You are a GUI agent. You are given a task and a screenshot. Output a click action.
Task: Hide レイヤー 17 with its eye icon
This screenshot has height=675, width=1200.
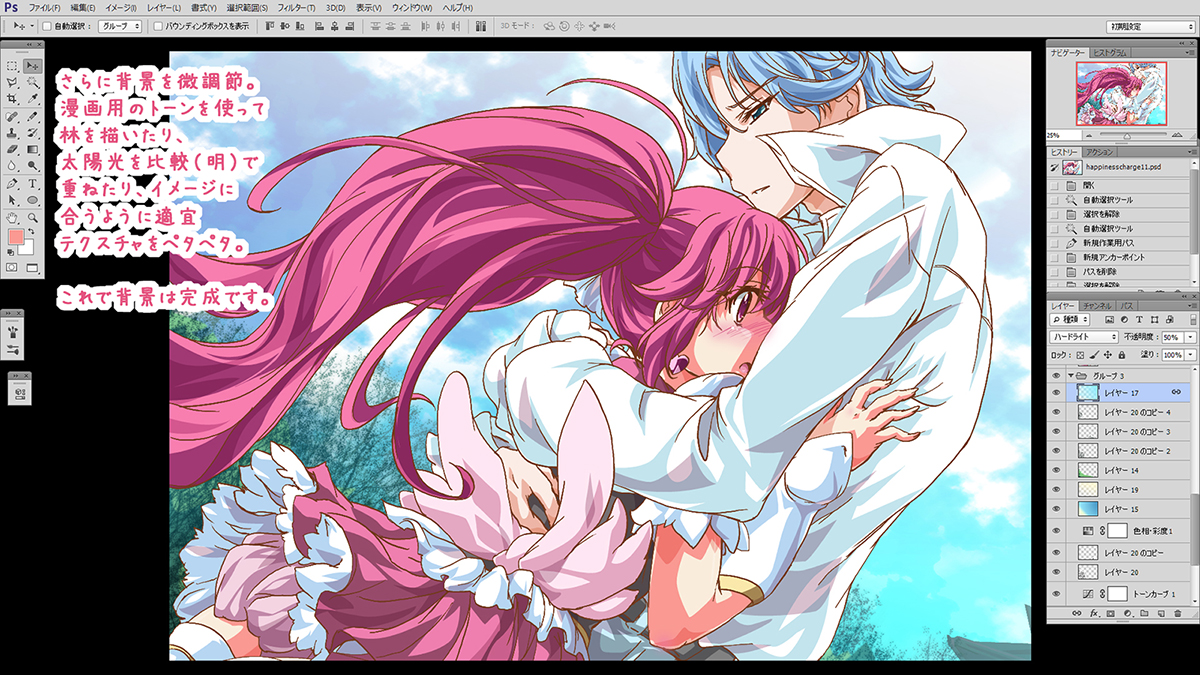(x=1057, y=393)
